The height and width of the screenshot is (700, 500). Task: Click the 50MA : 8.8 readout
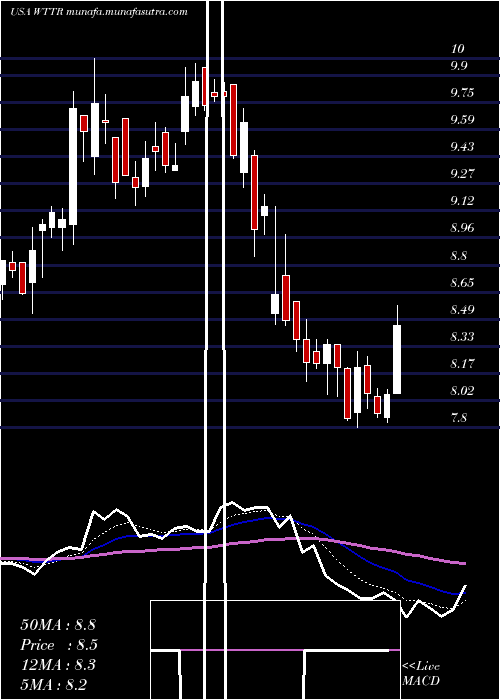coord(58,625)
